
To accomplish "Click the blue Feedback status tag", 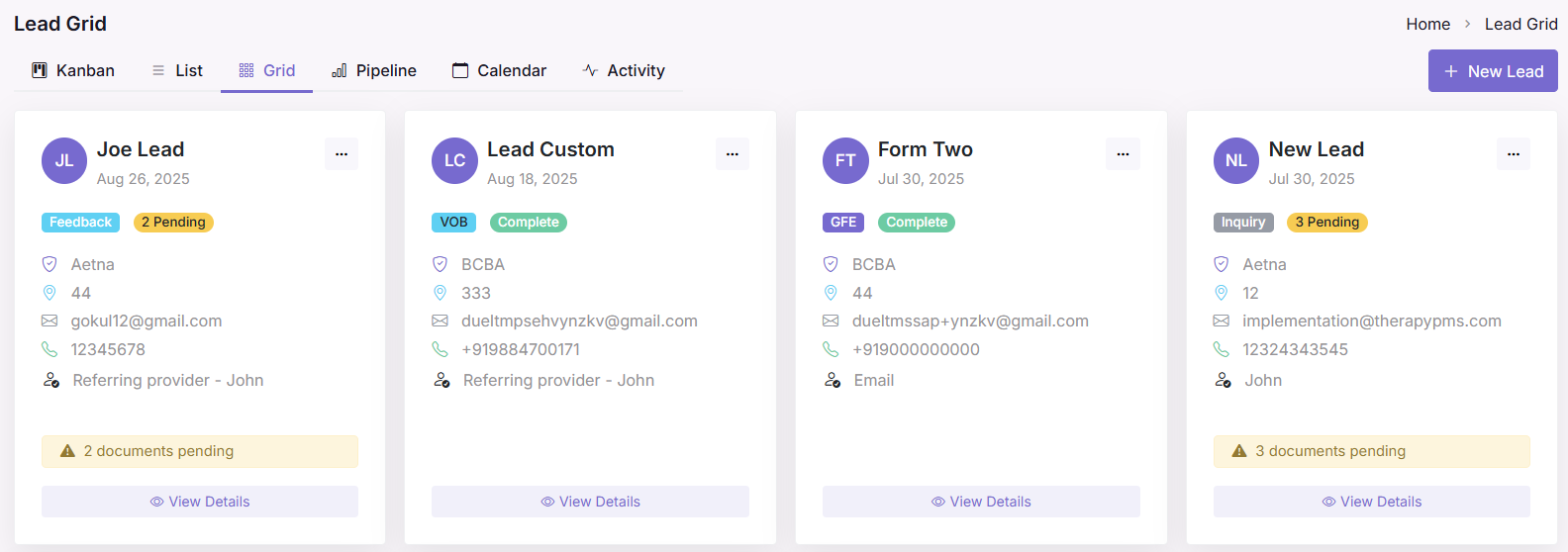I will [x=80, y=223].
